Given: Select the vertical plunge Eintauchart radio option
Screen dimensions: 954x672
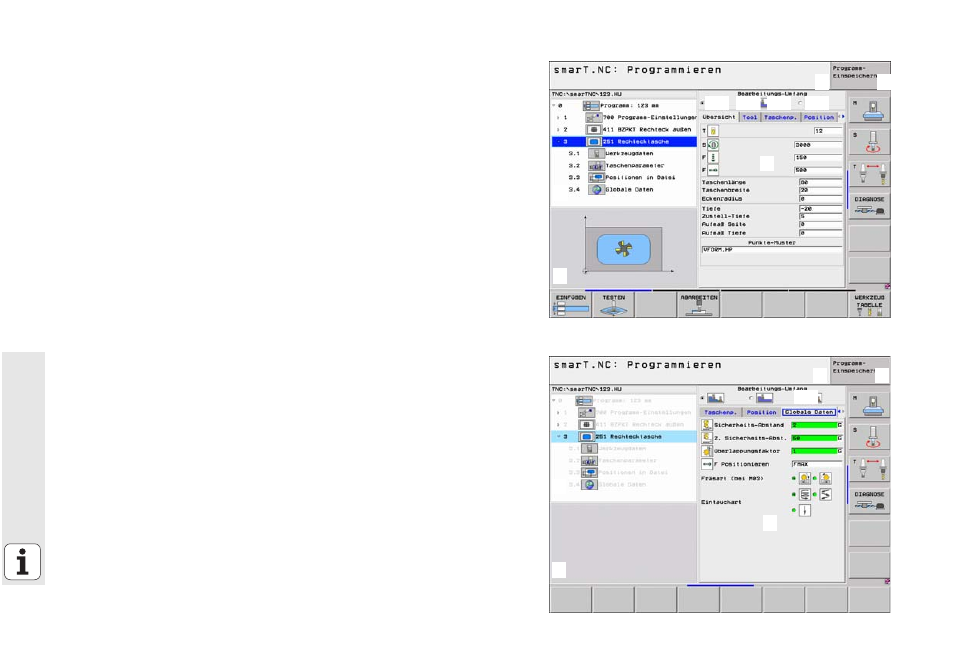Looking at the screenshot, I should (793, 510).
